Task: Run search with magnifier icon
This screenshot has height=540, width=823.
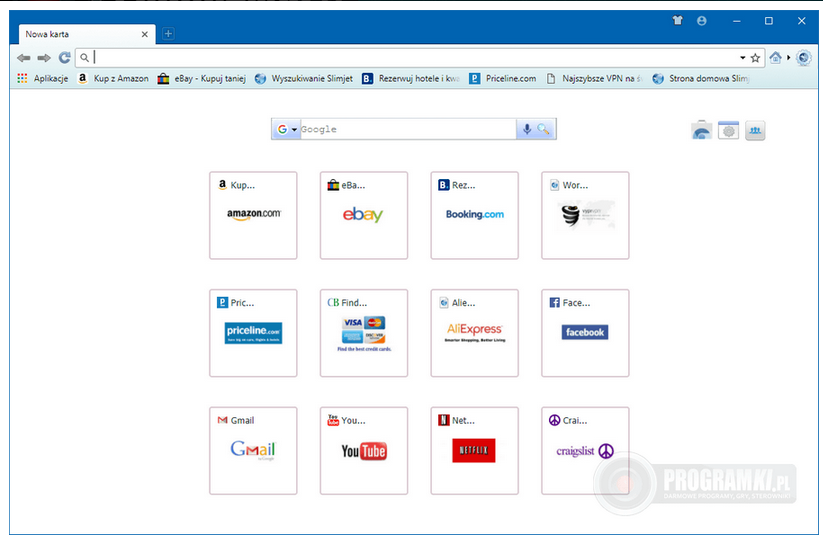Action: (544, 129)
